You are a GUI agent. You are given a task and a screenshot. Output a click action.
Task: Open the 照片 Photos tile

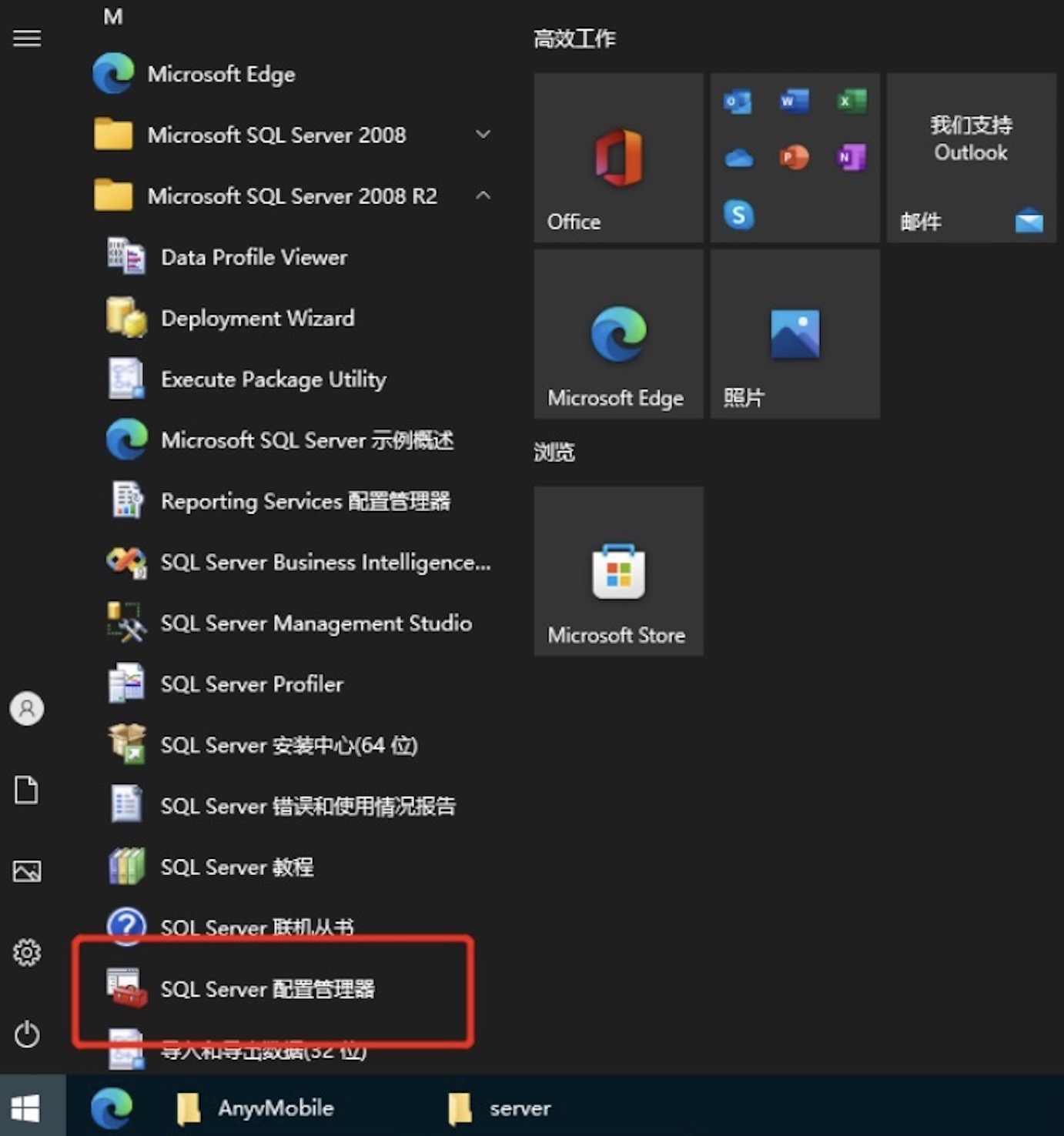click(x=795, y=334)
